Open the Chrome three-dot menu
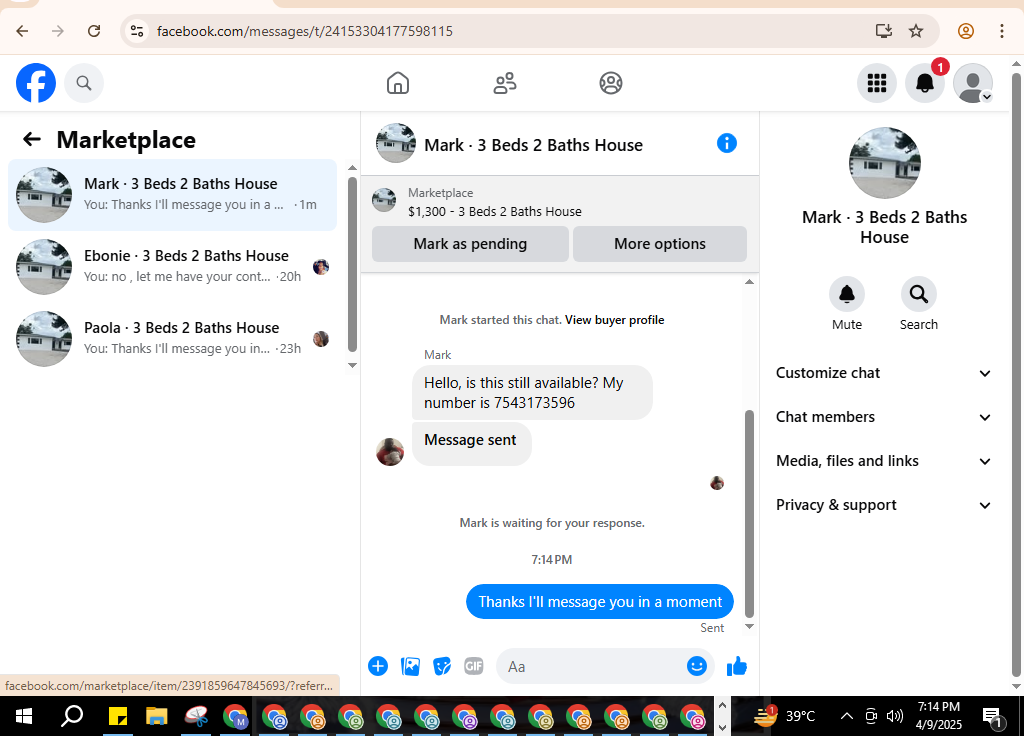The height and width of the screenshot is (736, 1024). click(x=1001, y=31)
